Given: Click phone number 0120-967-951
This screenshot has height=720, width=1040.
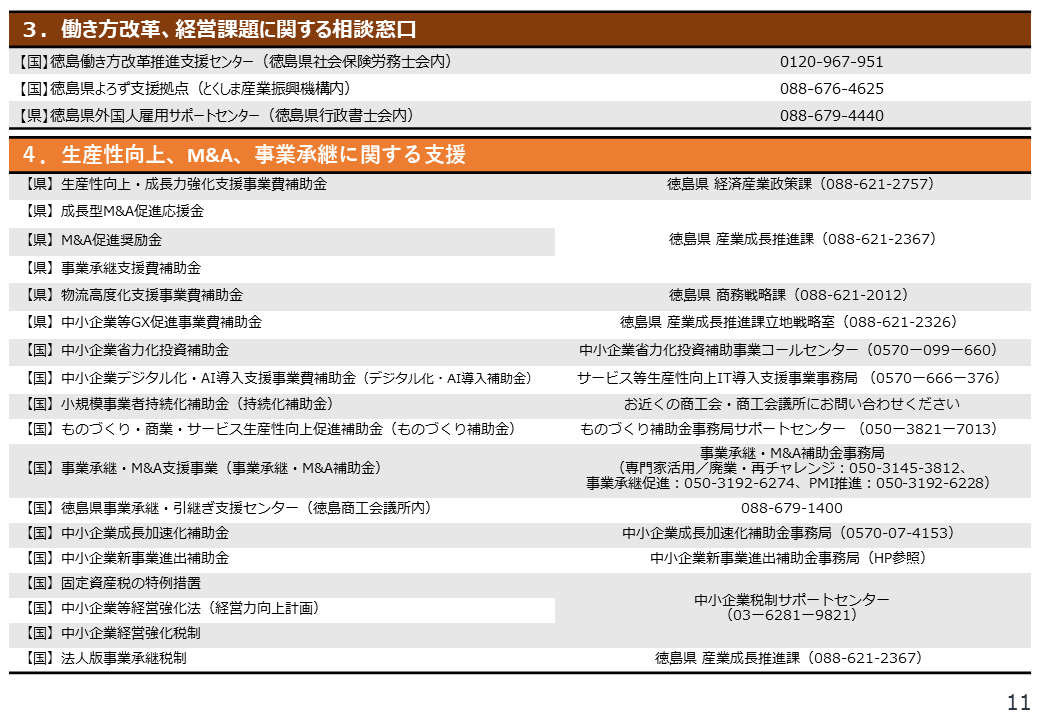Looking at the screenshot, I should click(832, 62).
